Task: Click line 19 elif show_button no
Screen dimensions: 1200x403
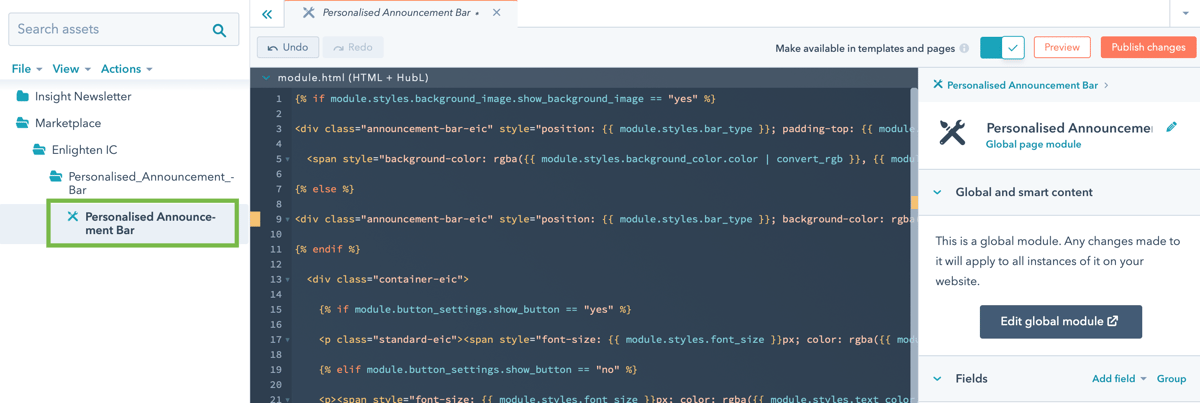Action: pyautogui.click(x=478, y=370)
